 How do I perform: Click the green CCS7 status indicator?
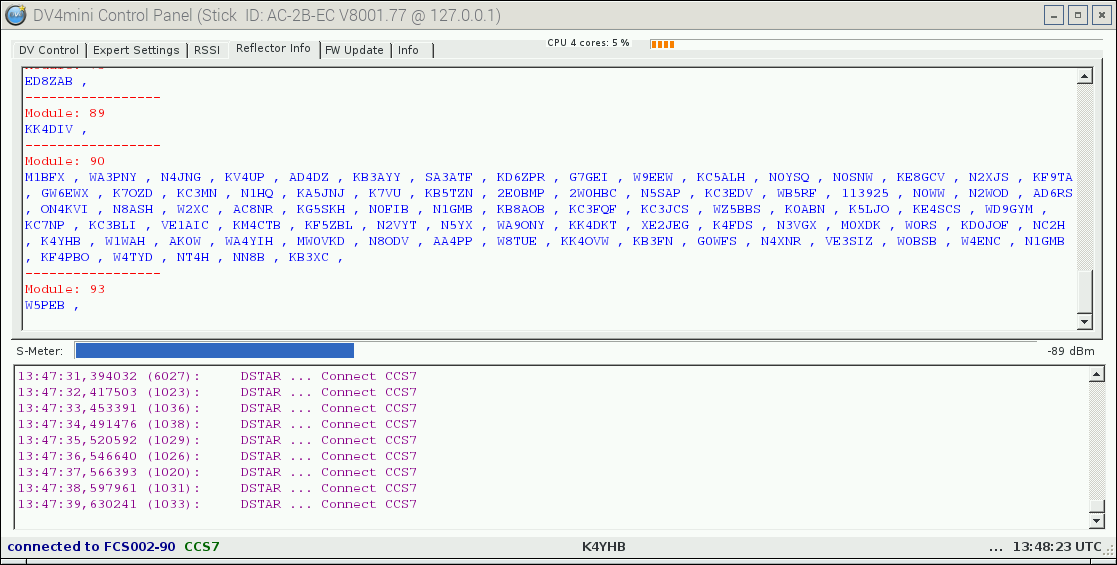coord(202,546)
